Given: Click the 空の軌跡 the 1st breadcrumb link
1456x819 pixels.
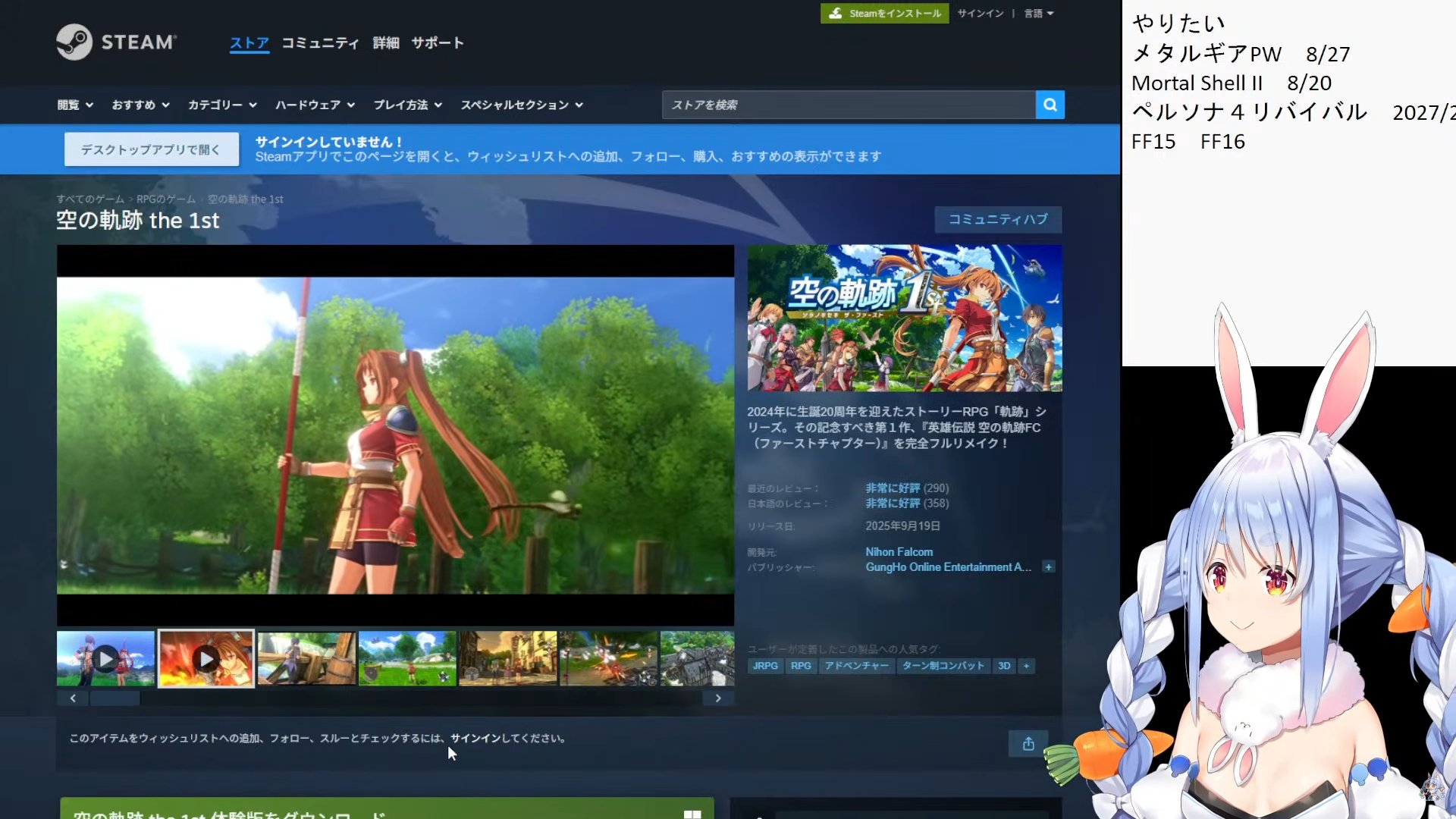Looking at the screenshot, I should pyautogui.click(x=245, y=199).
